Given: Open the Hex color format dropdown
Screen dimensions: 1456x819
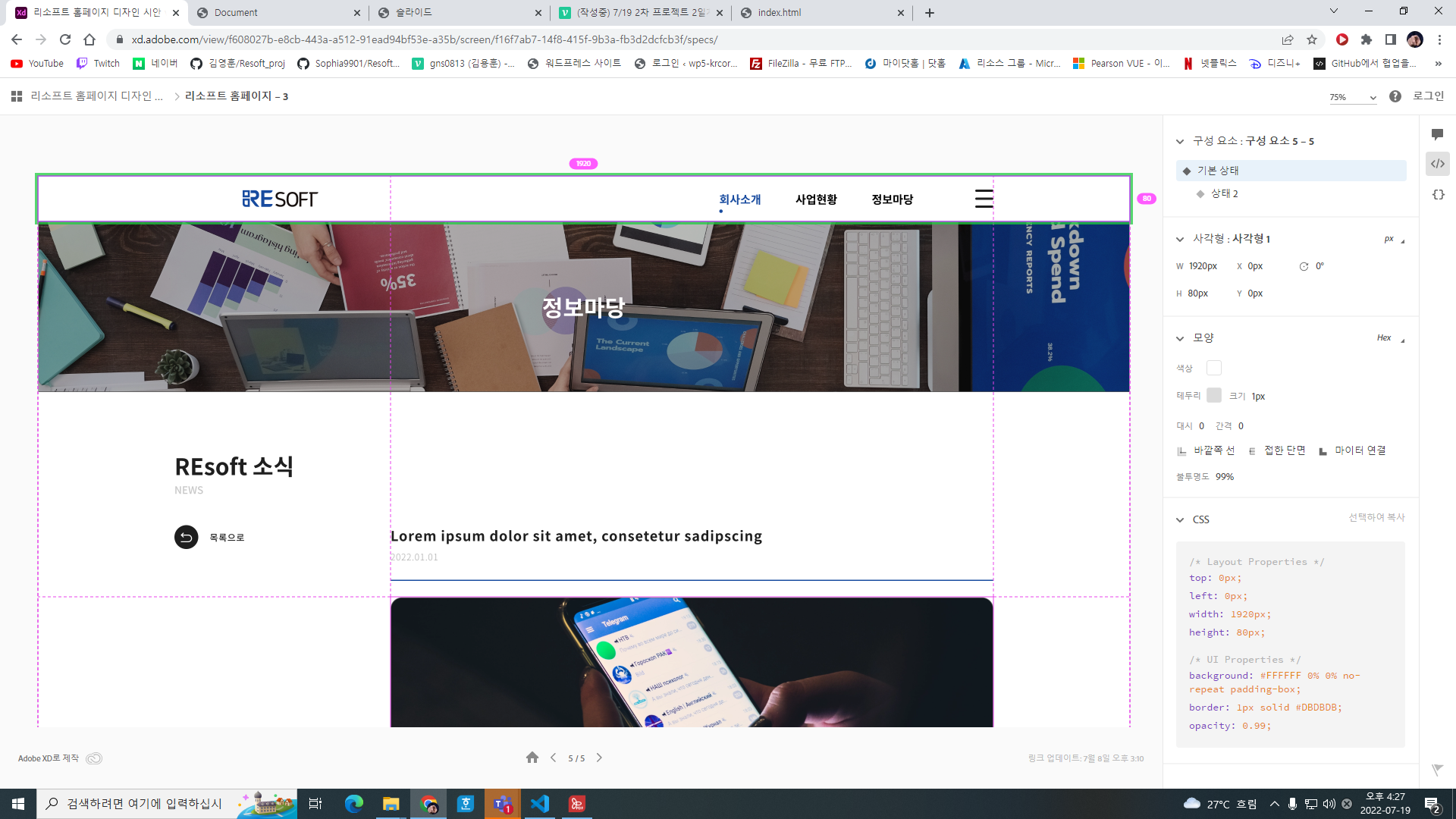Looking at the screenshot, I should coord(1389,337).
